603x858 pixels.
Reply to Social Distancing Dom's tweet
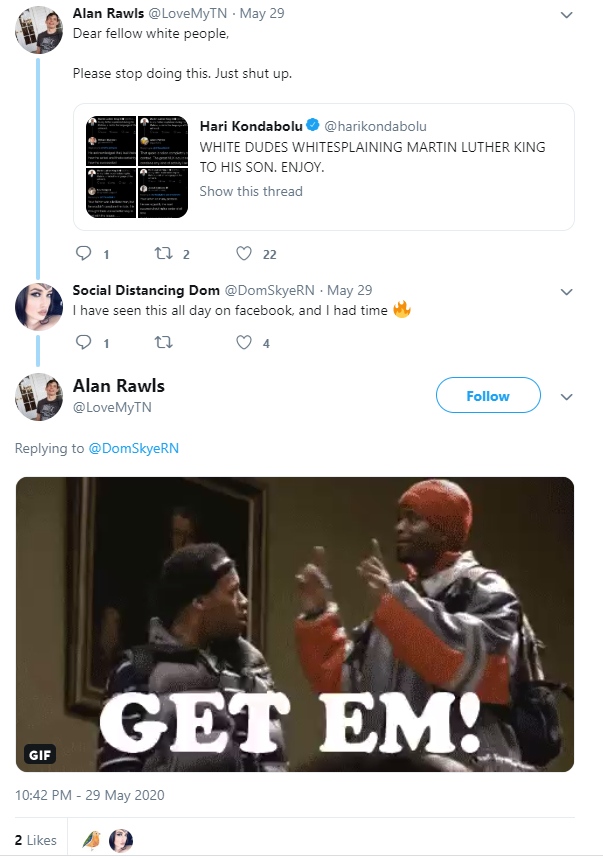point(84,343)
